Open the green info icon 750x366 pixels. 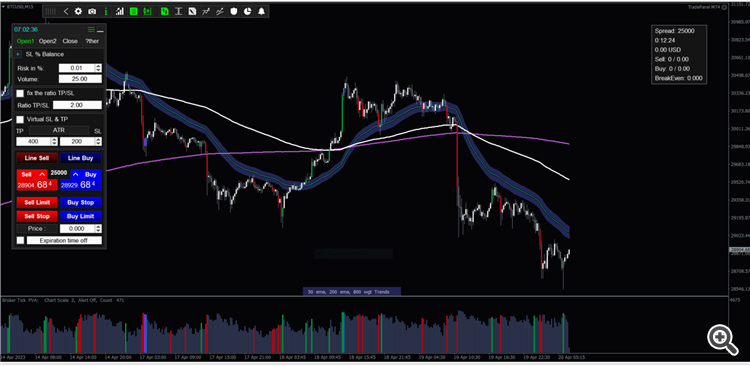106,11
